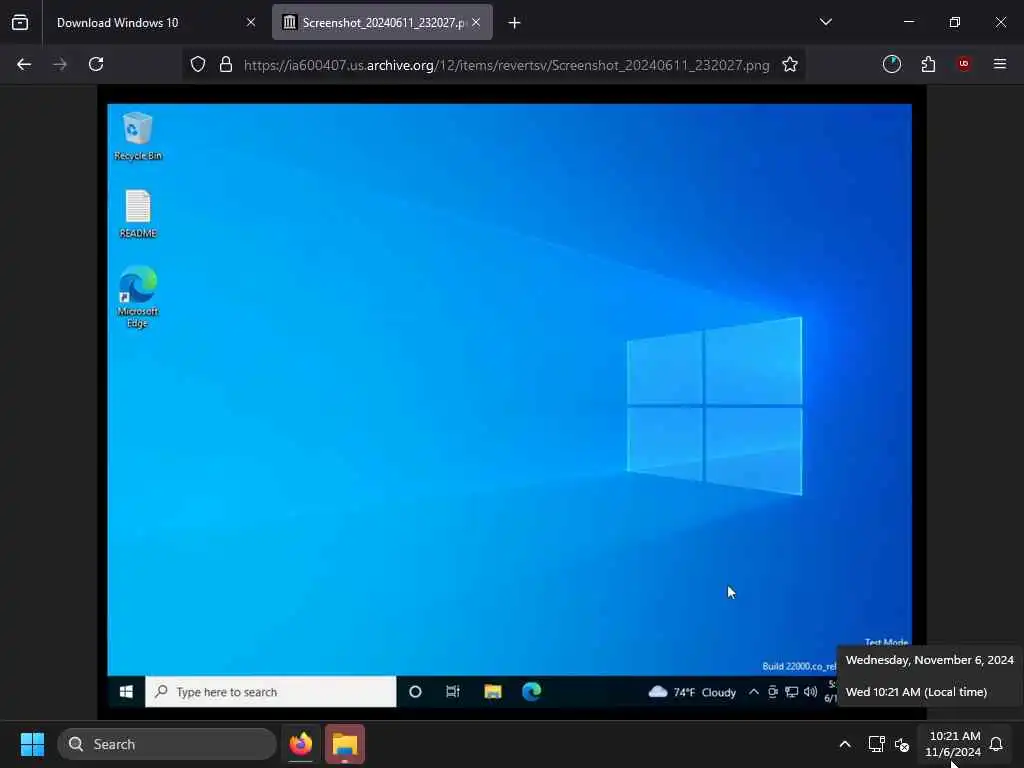Open the Extensions puzzle-piece menu

click(928, 64)
